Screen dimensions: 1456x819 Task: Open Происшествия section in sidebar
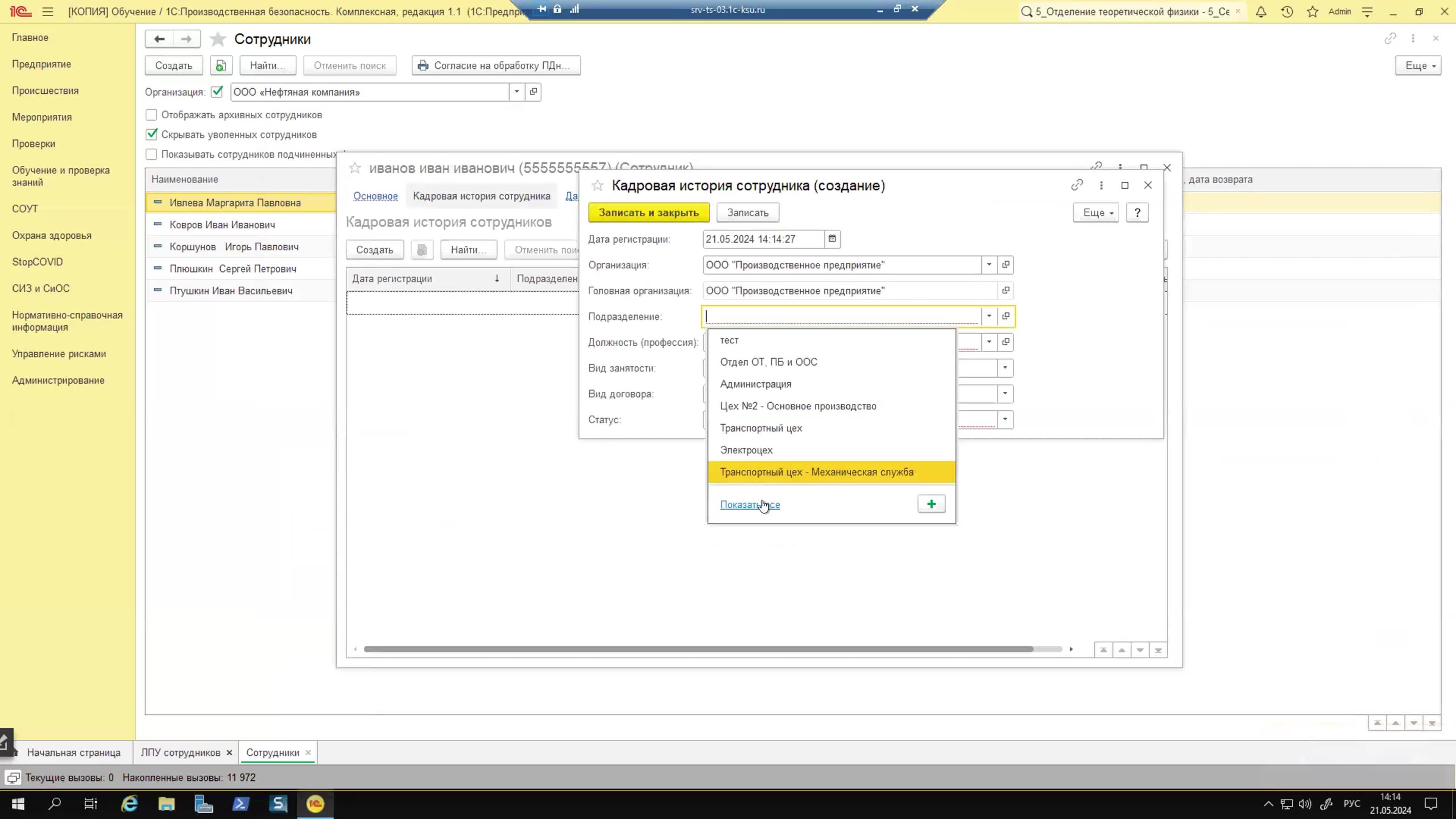45,91
